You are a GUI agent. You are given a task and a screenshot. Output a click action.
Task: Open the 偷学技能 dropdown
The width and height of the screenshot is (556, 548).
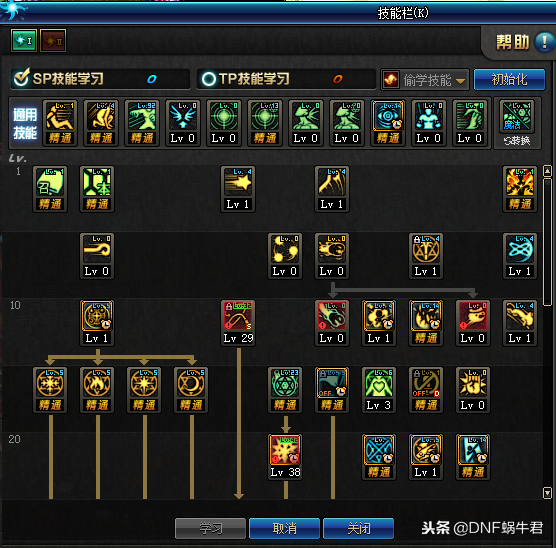coord(425,80)
